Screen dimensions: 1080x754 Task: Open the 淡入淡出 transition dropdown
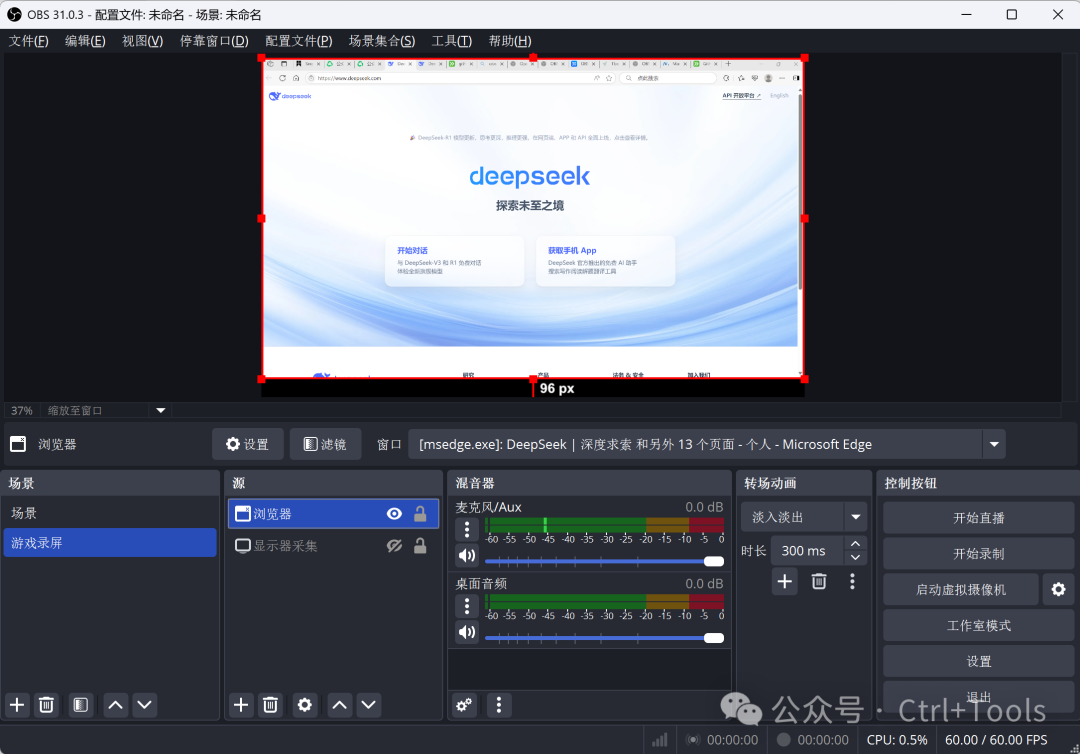(855, 517)
